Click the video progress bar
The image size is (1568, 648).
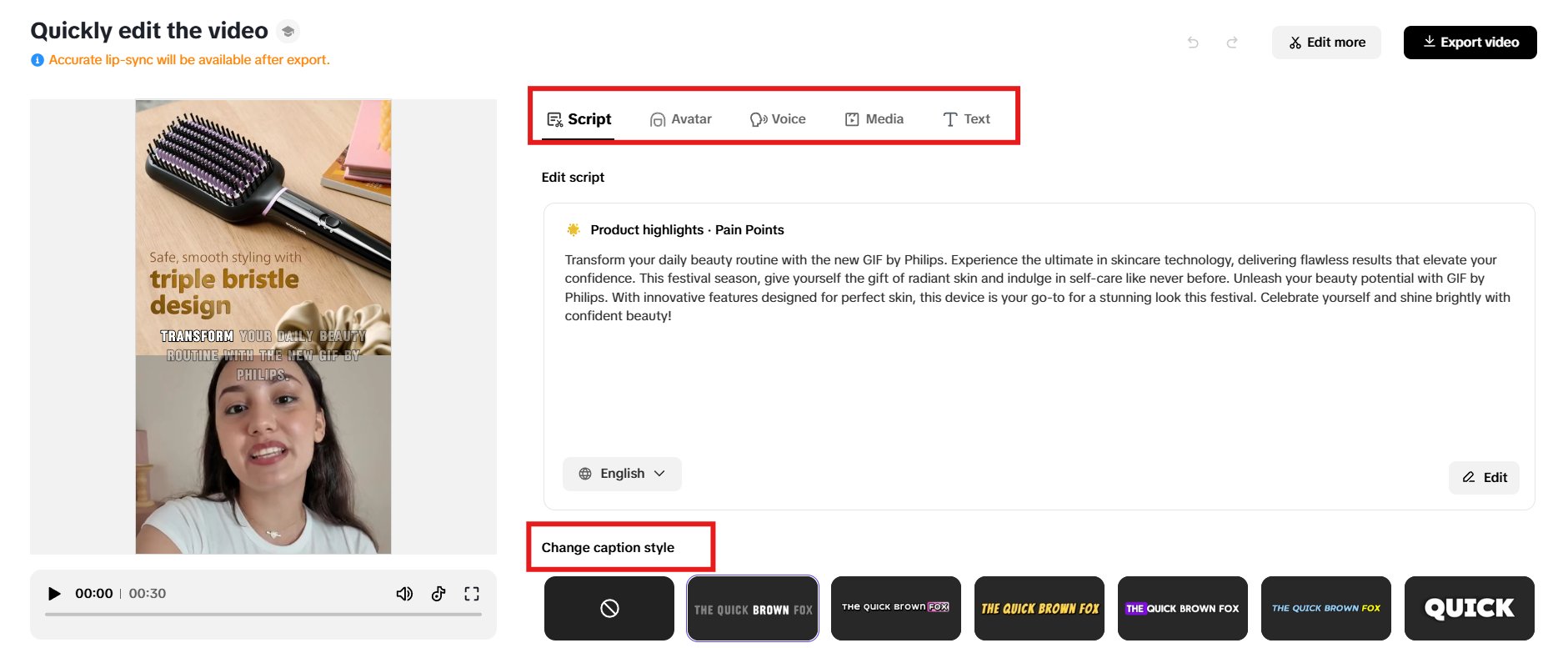263,615
